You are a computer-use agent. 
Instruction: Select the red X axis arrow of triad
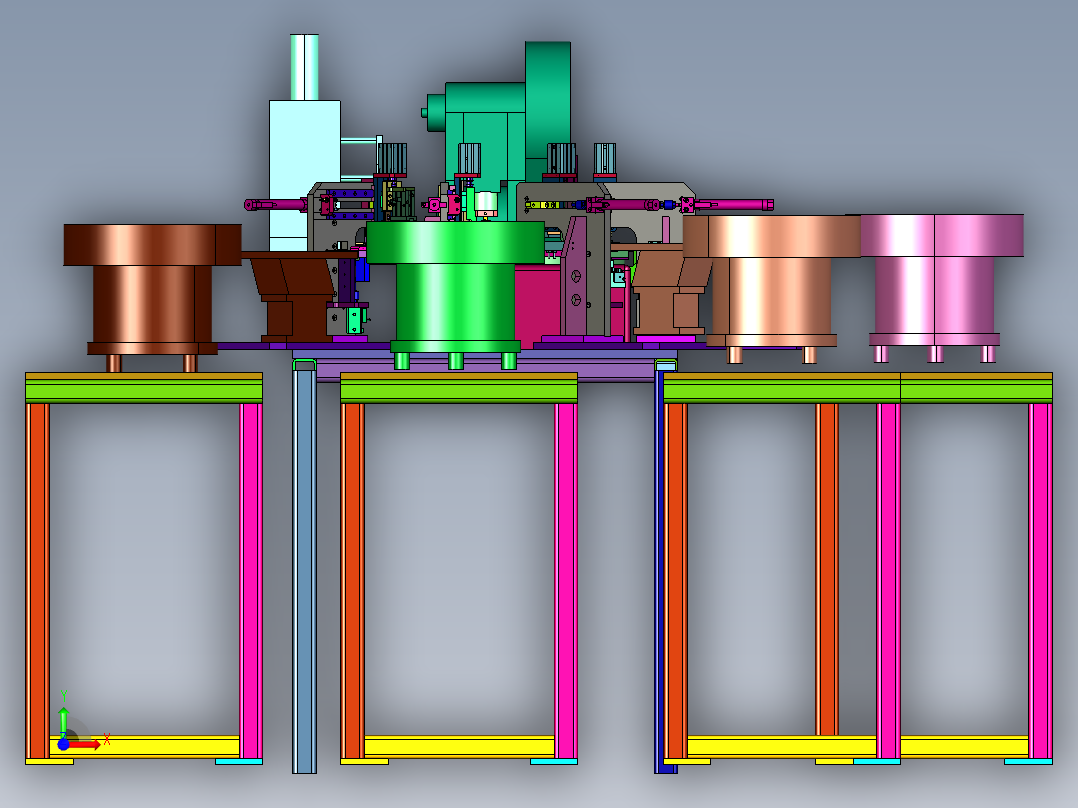tap(85, 745)
